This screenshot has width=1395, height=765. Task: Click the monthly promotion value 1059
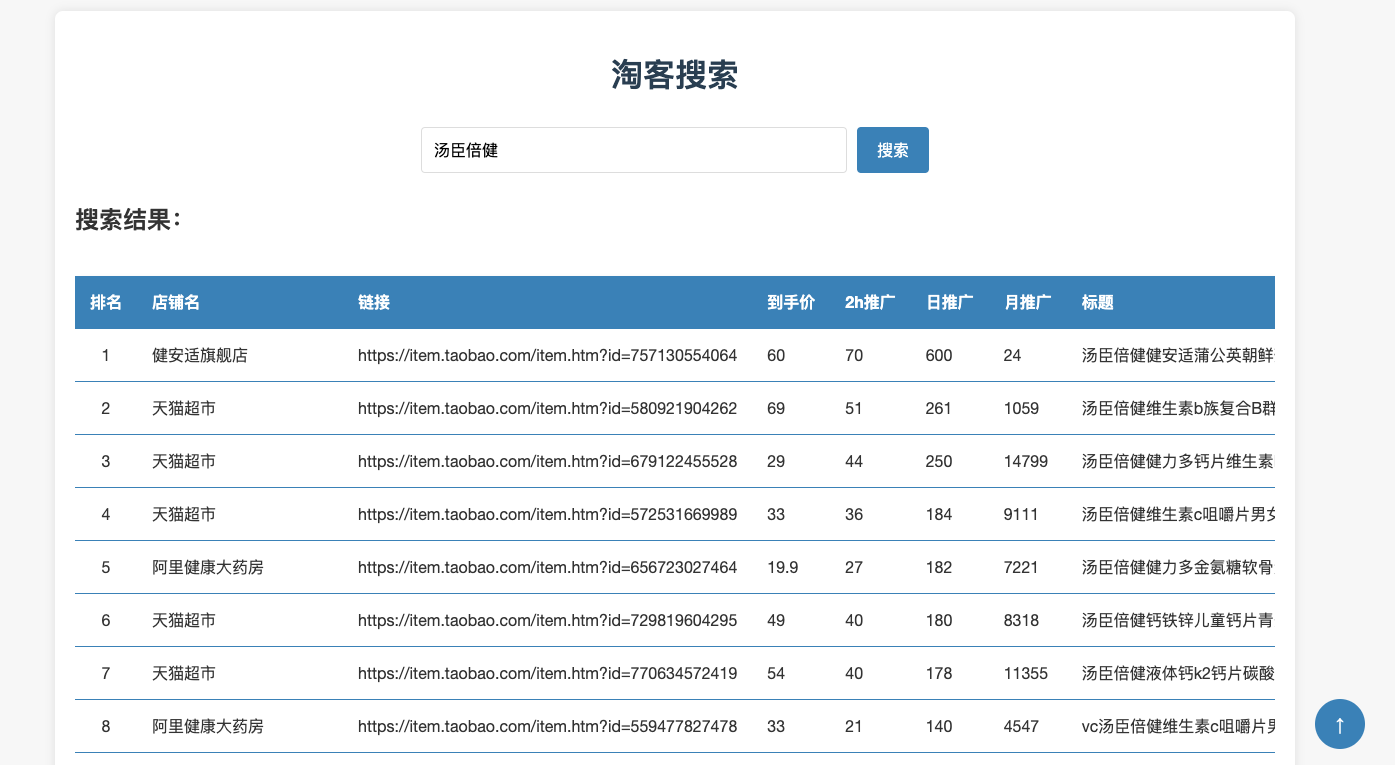tap(1021, 408)
